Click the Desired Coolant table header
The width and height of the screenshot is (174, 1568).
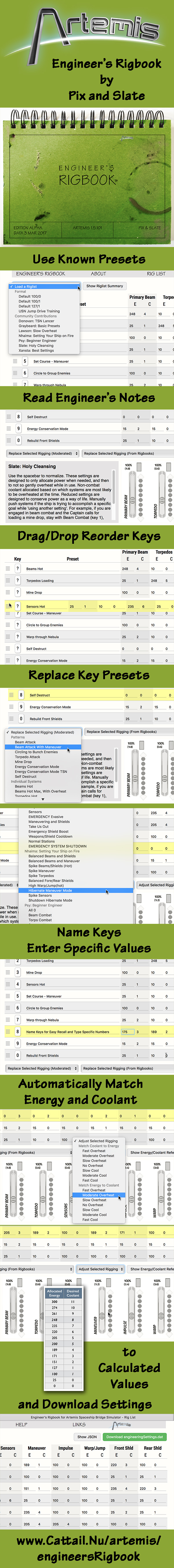coord(73,1293)
